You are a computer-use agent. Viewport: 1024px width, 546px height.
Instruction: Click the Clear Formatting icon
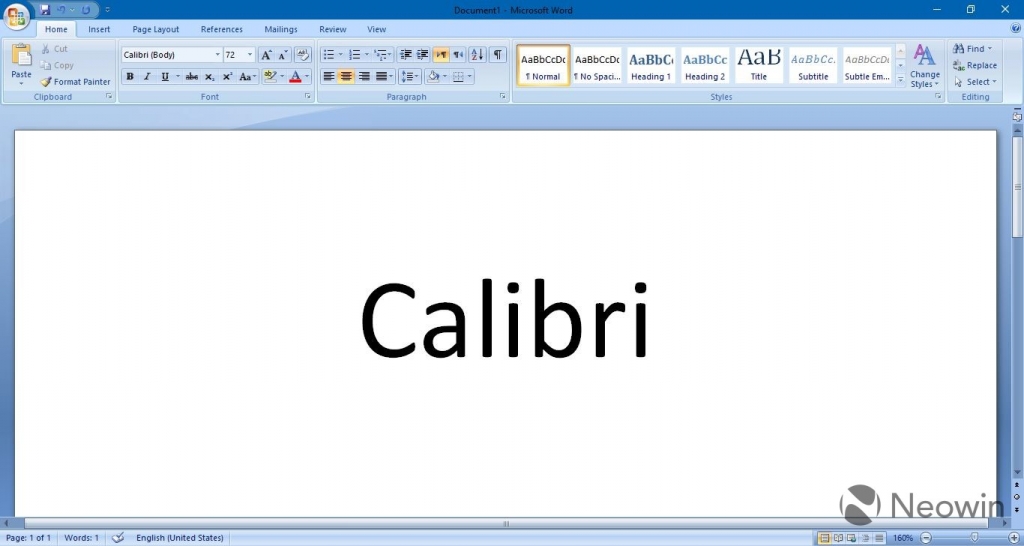pyautogui.click(x=302, y=55)
